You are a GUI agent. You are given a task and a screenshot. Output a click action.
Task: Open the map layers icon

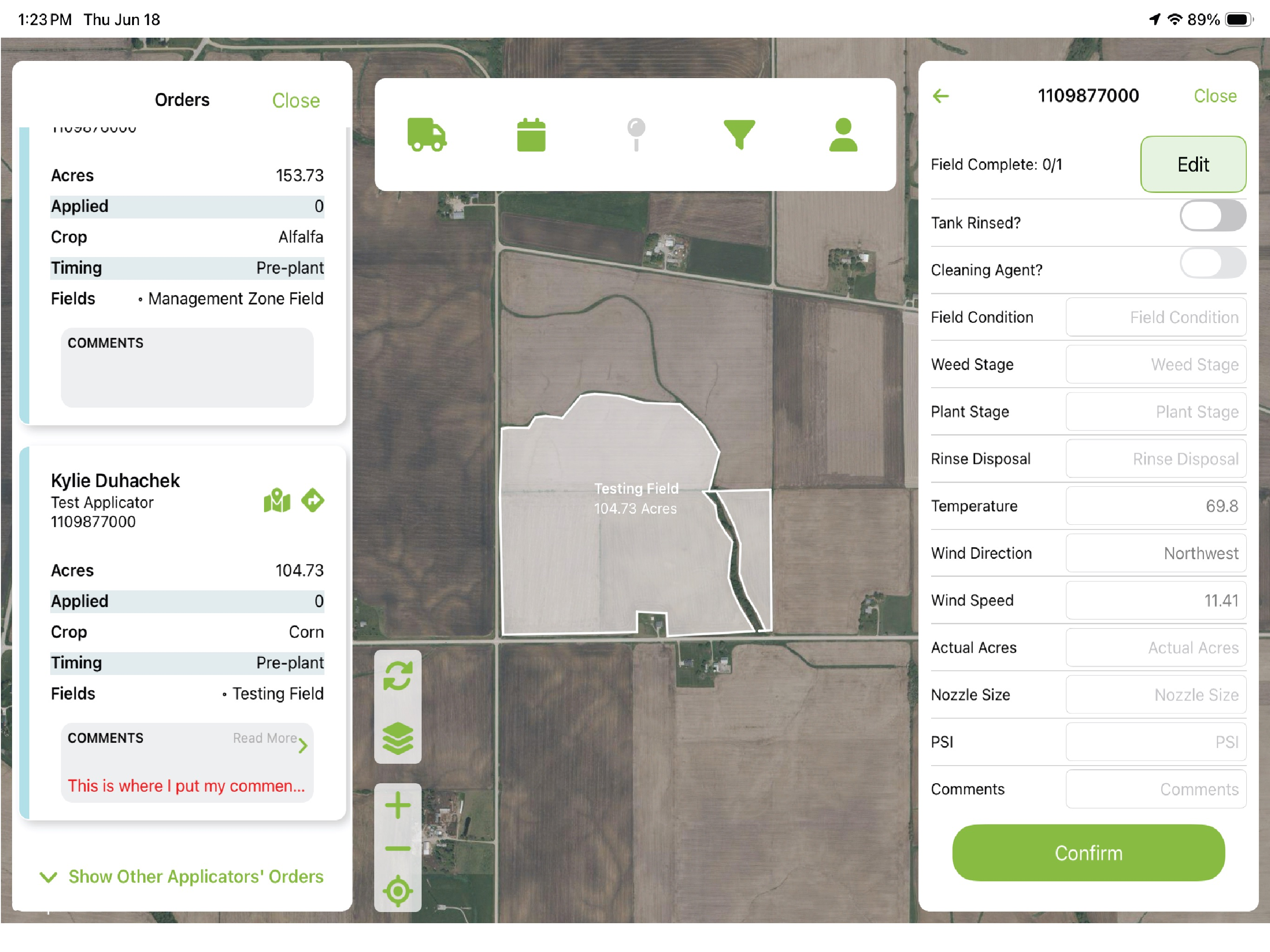pyautogui.click(x=397, y=738)
